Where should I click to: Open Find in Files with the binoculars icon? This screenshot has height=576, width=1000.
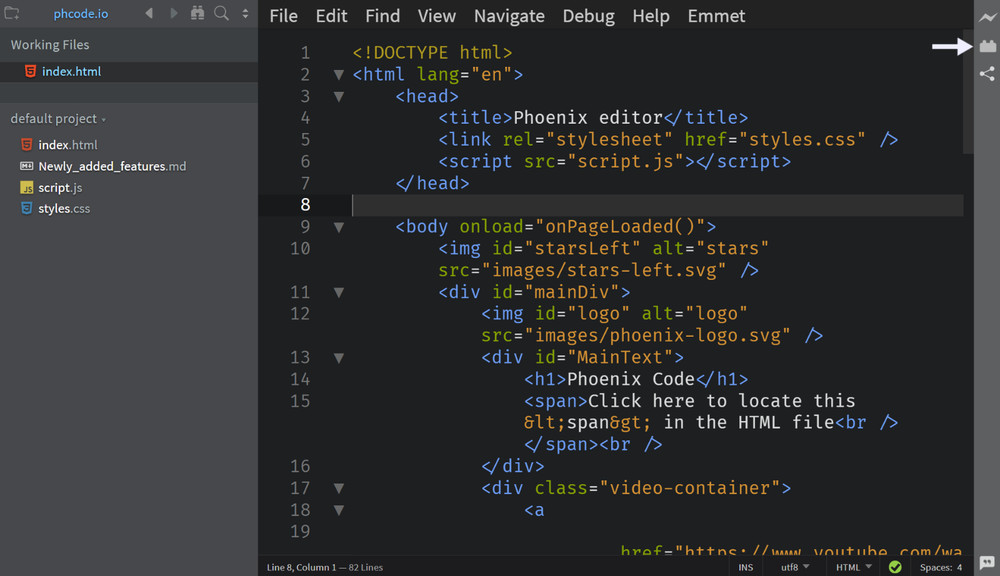click(x=197, y=13)
